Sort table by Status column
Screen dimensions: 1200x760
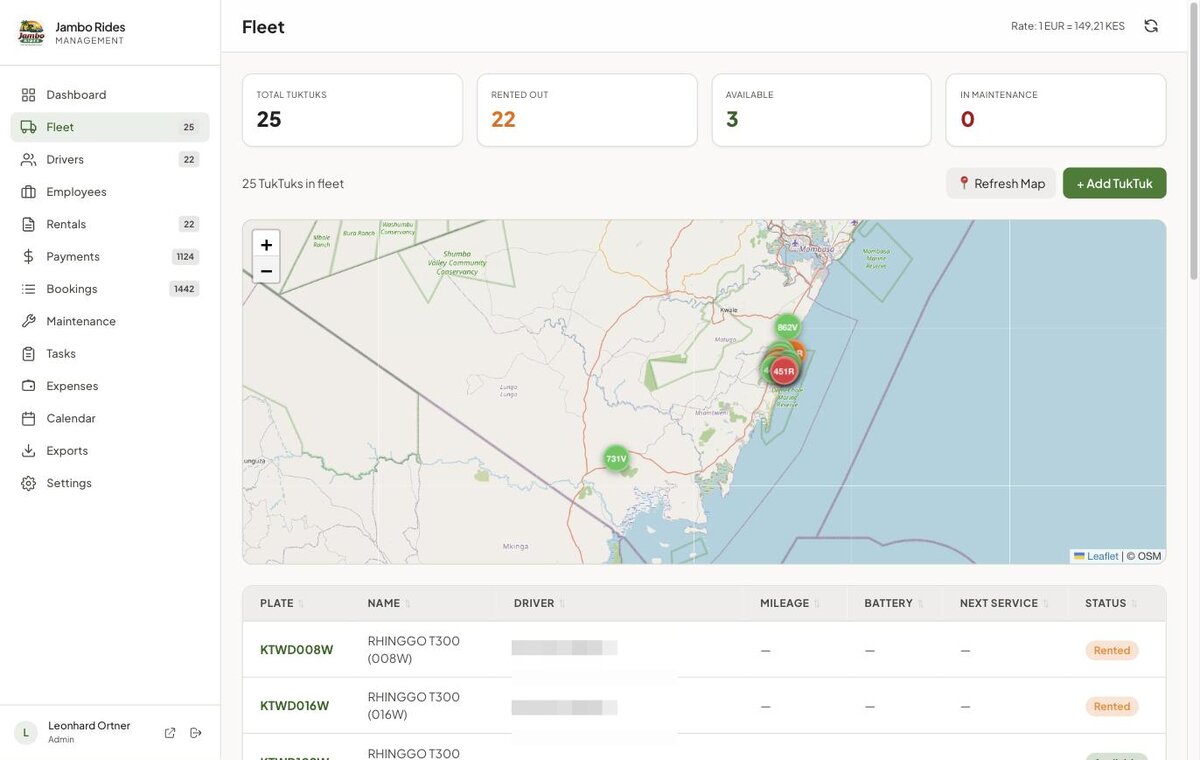pos(1111,603)
